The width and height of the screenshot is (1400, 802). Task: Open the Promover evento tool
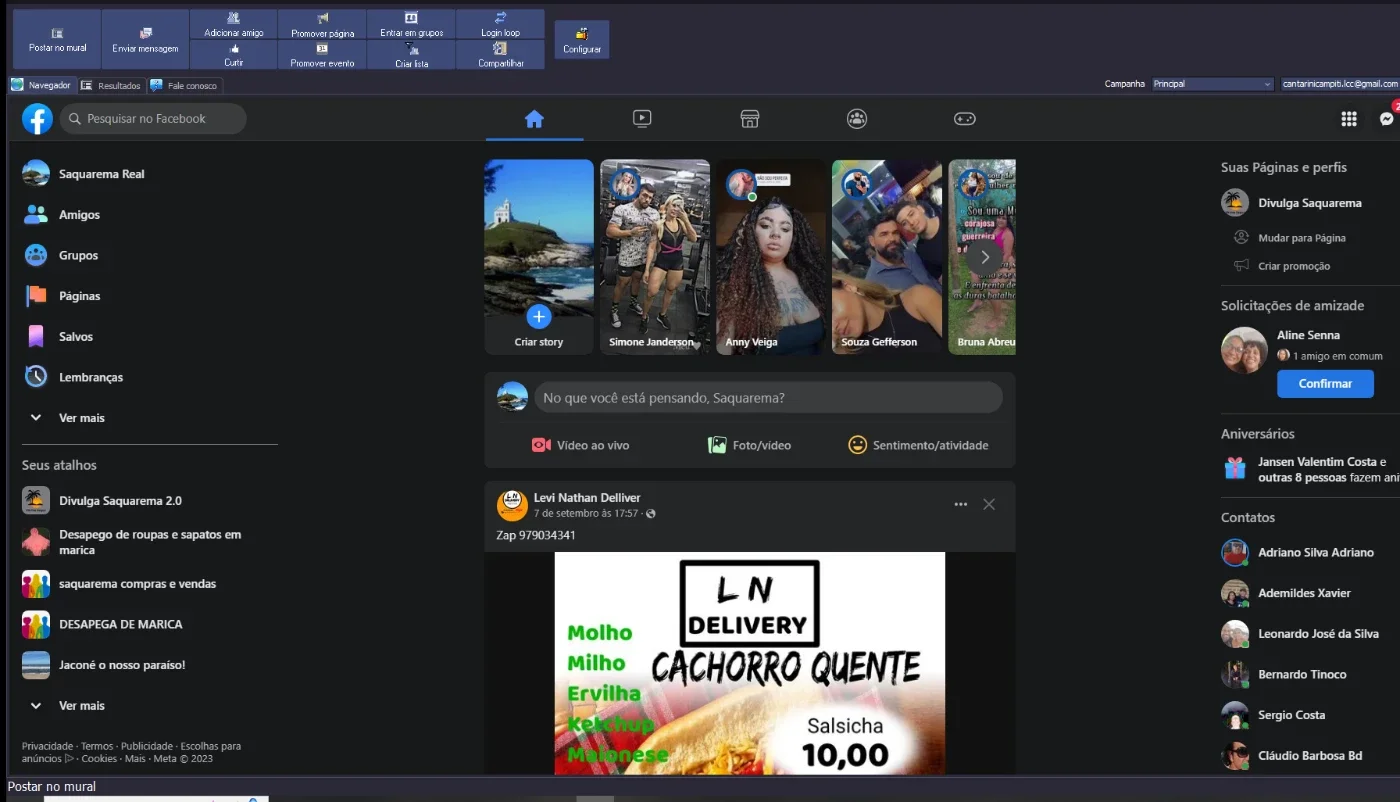click(322, 55)
